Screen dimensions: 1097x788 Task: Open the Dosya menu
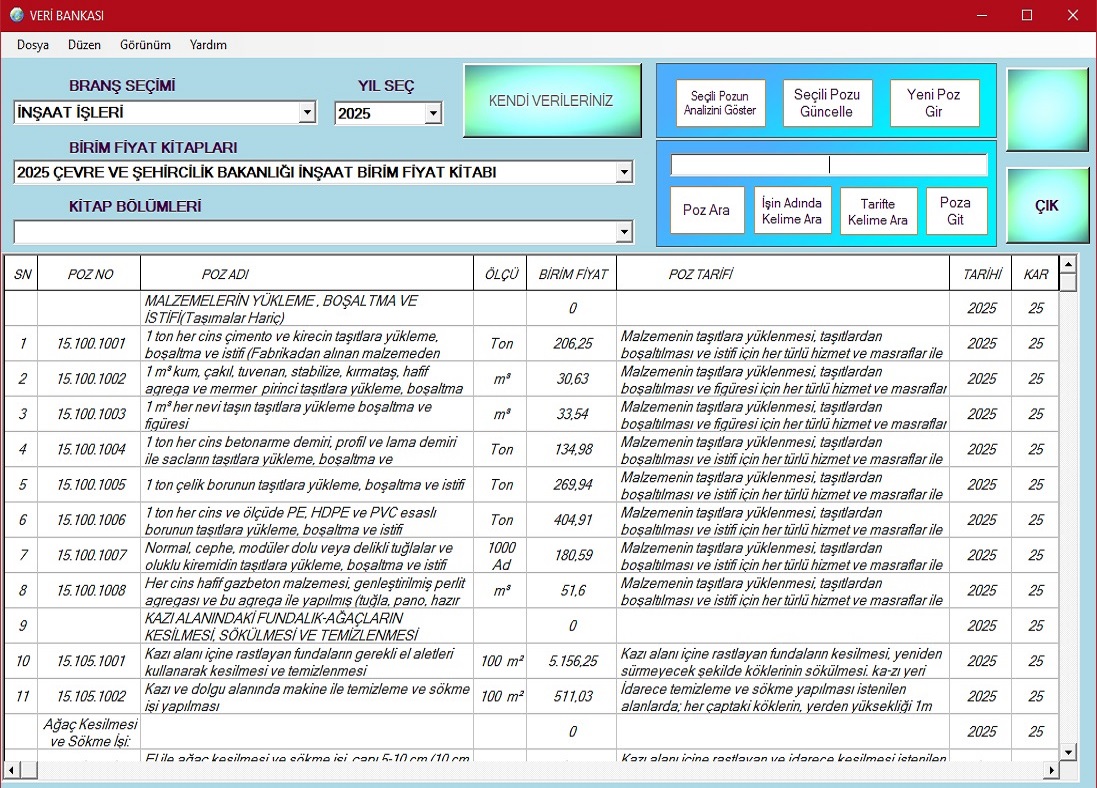coord(33,45)
